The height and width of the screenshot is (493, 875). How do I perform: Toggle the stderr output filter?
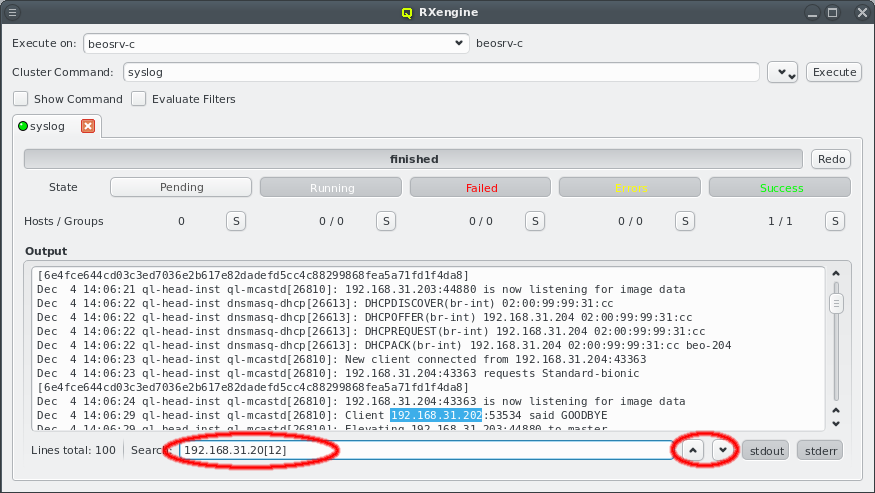pos(819,450)
